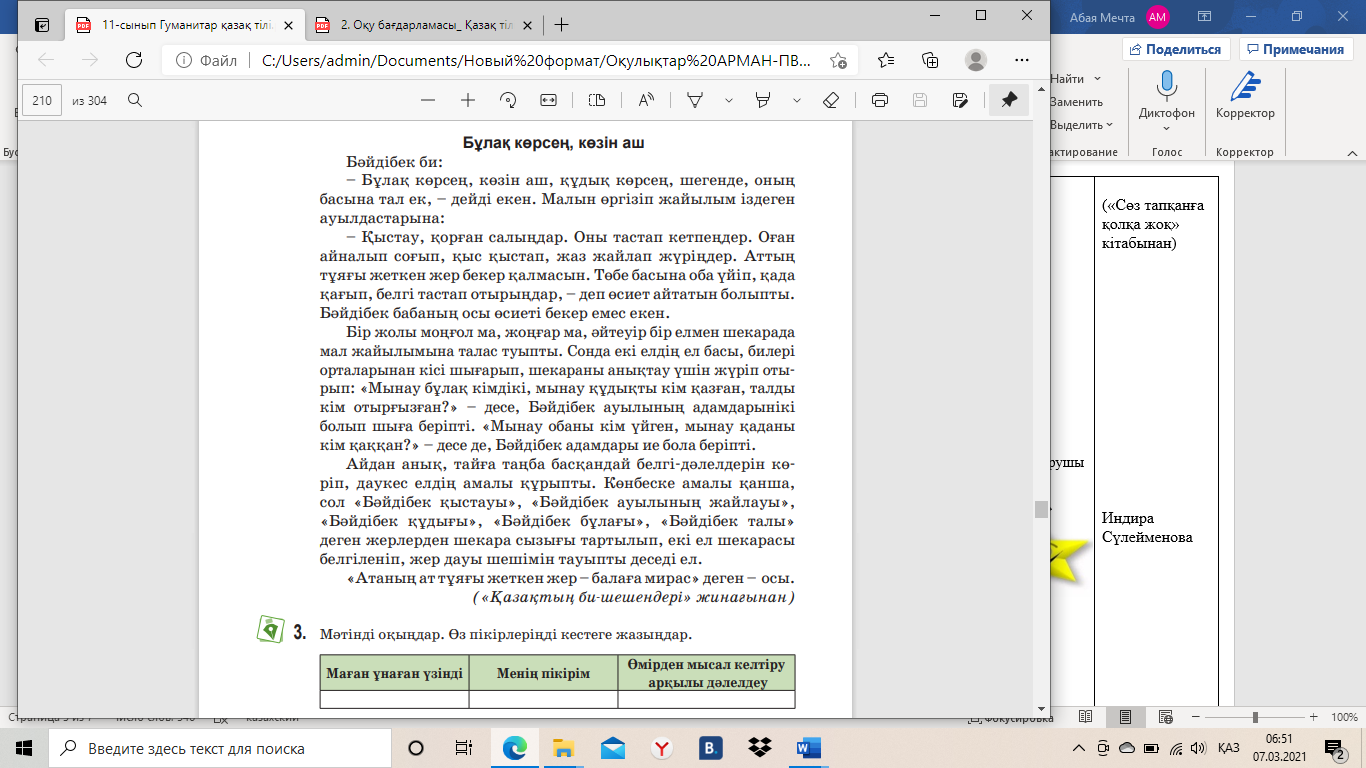Search within the PDF document
This screenshot has height=768, width=1366.
[x=134, y=100]
